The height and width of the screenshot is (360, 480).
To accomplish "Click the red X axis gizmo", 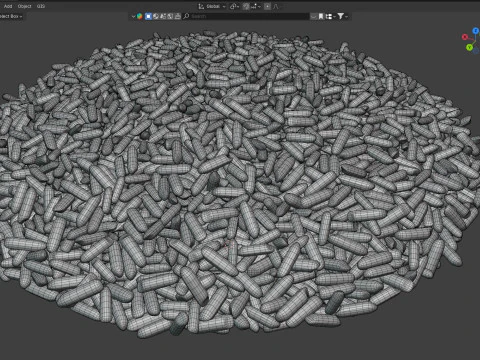I will (x=465, y=37).
